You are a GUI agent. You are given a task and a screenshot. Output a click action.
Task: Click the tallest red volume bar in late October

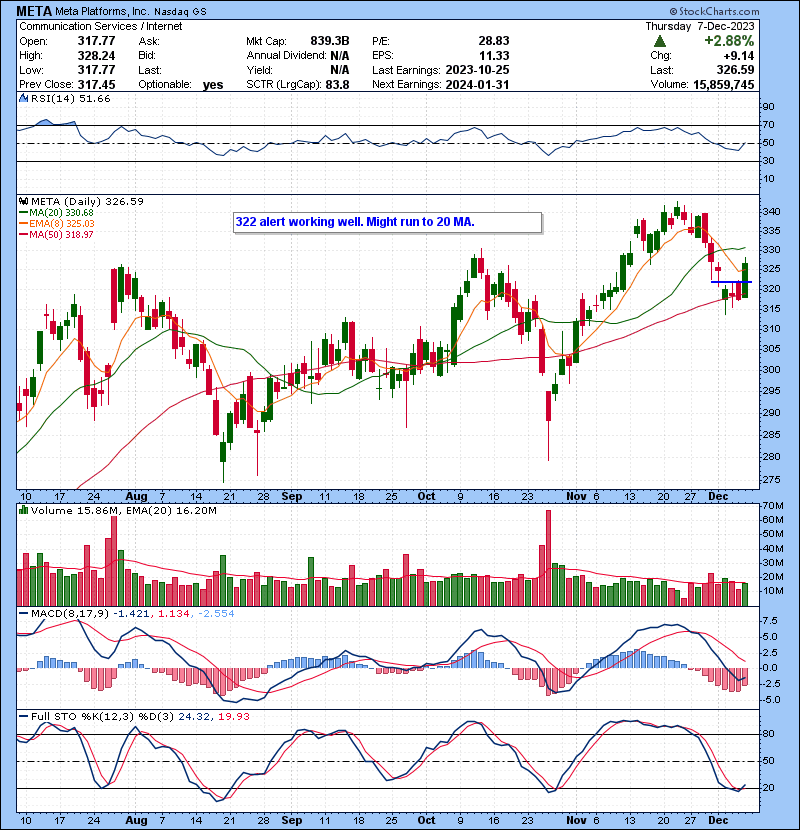click(x=547, y=556)
